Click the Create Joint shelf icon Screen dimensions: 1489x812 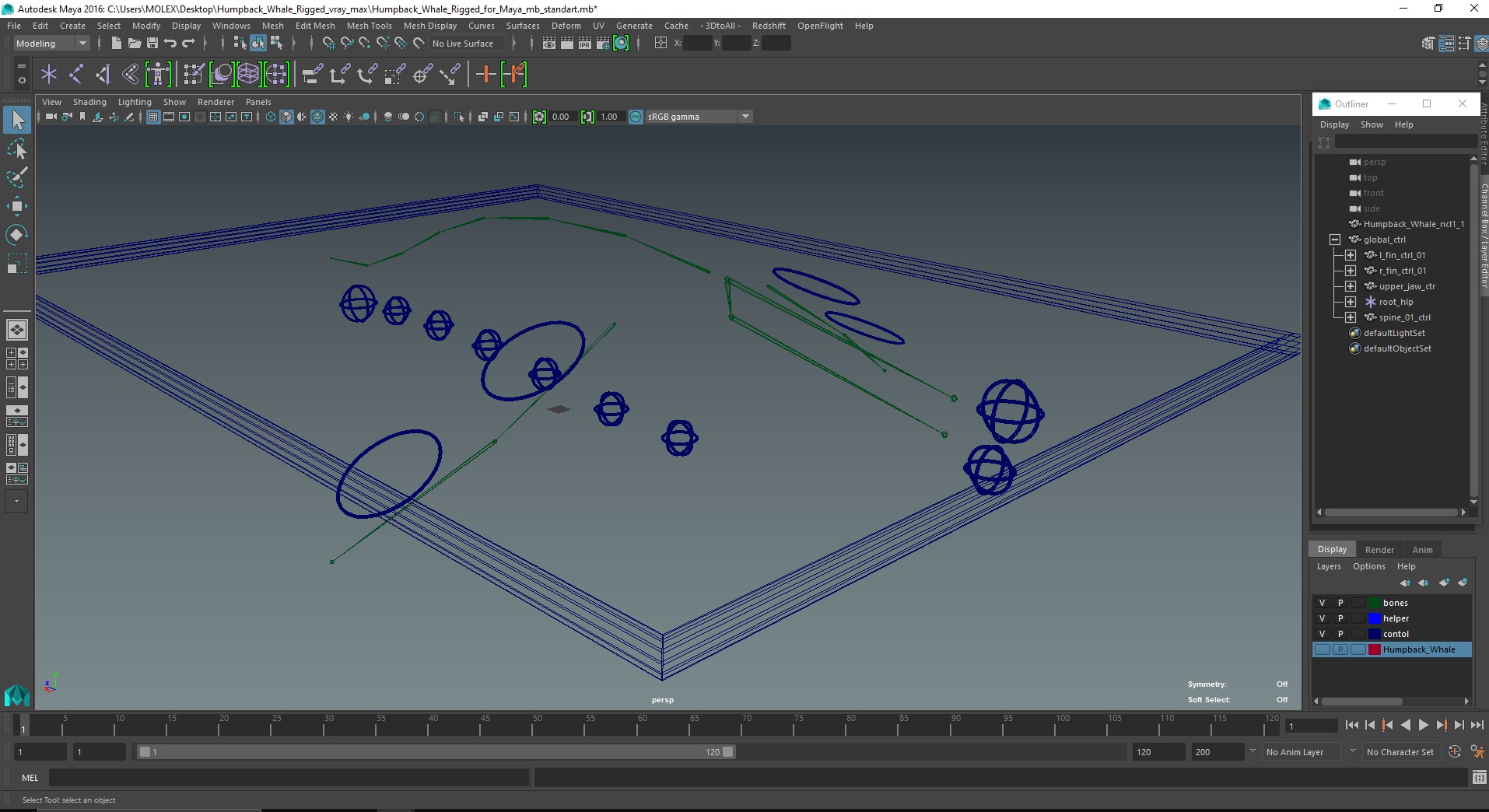tap(76, 75)
